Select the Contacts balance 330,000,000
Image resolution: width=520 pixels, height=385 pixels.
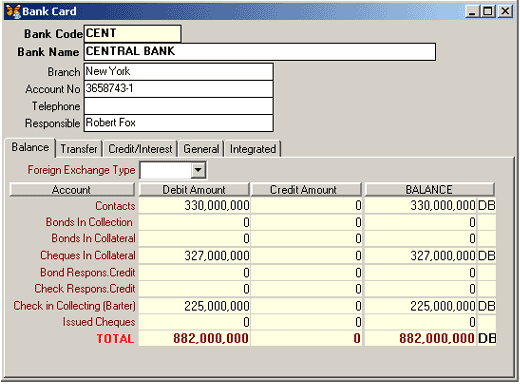420,205
